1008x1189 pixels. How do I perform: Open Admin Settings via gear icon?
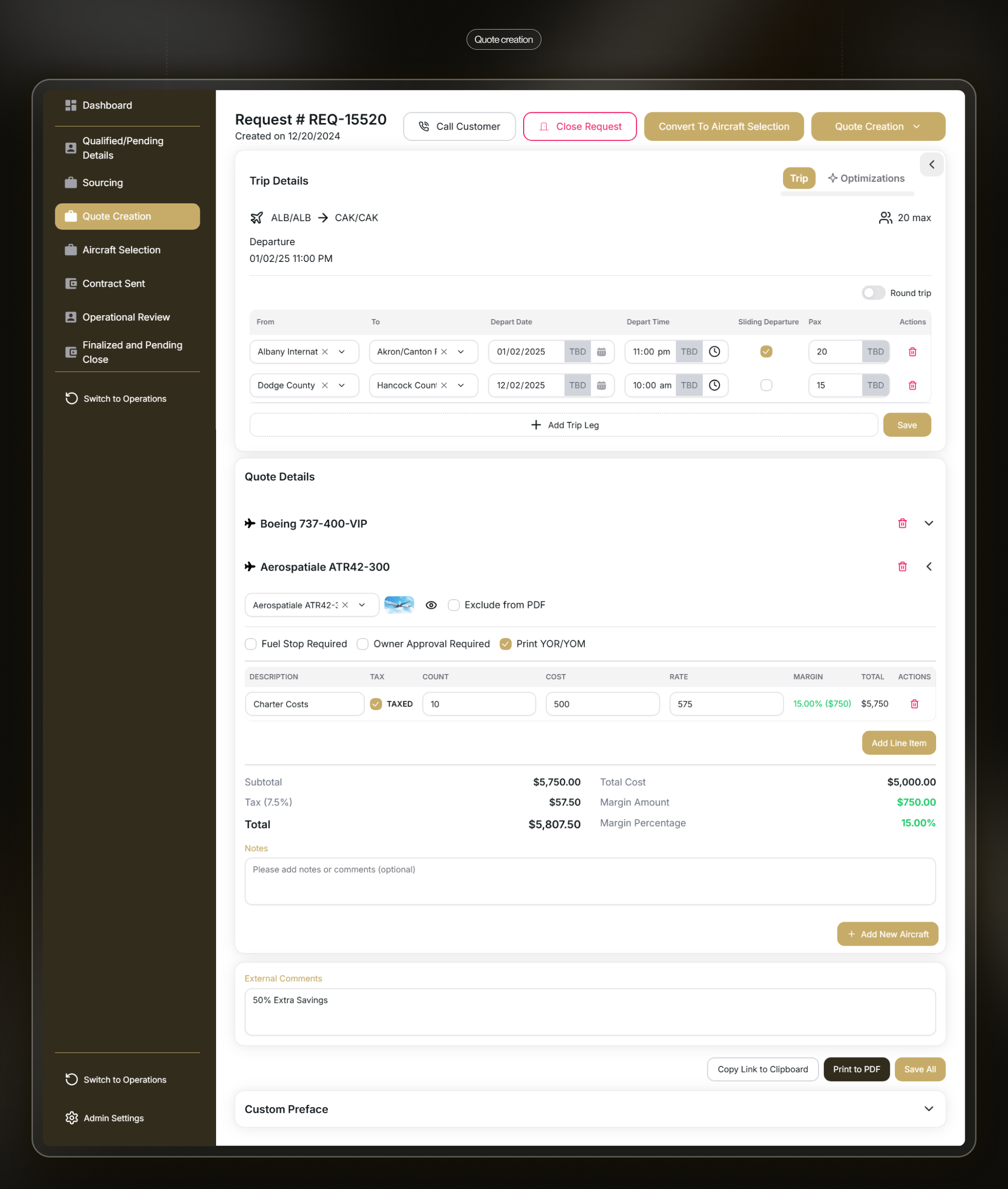pos(71,1118)
